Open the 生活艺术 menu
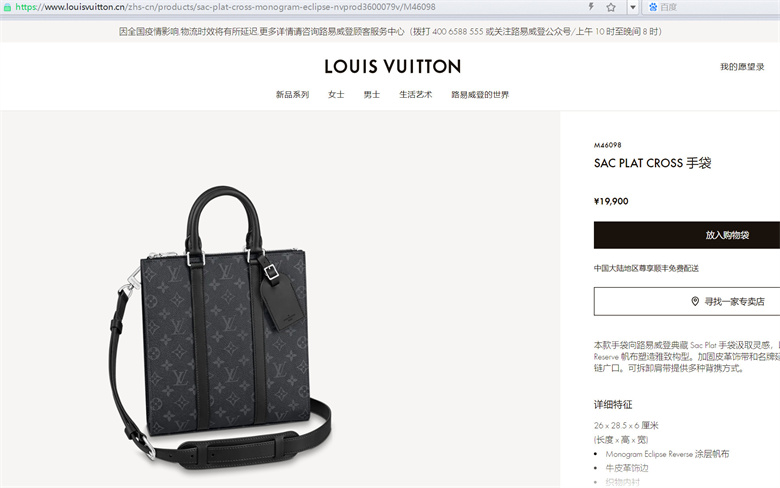 [x=415, y=95]
